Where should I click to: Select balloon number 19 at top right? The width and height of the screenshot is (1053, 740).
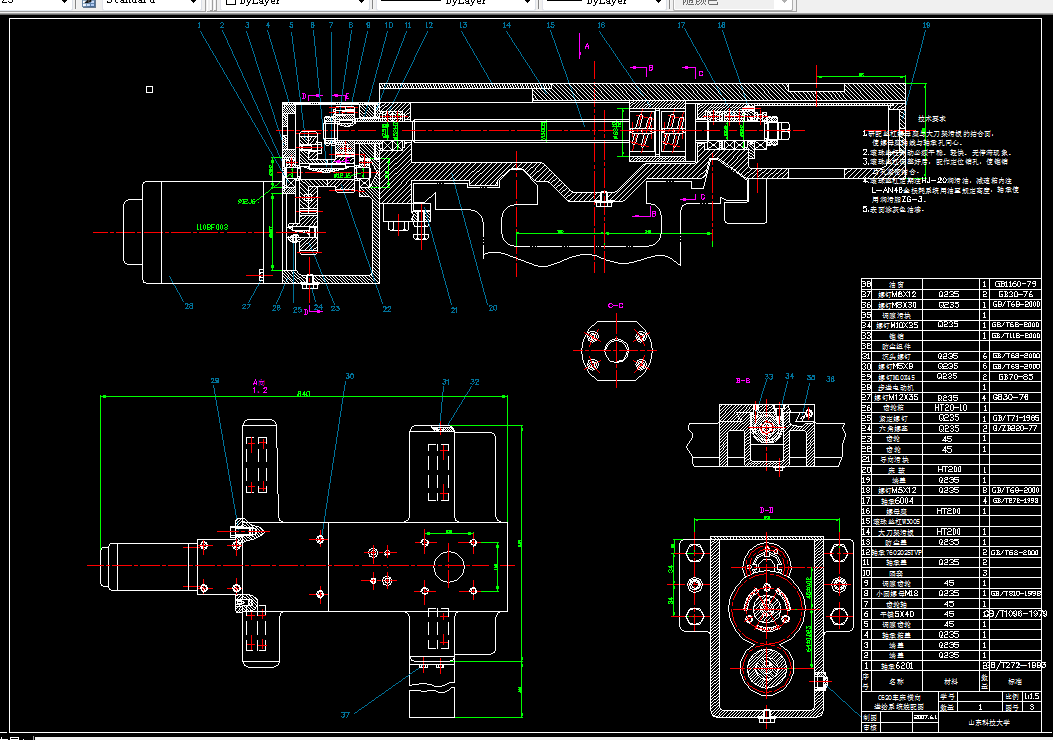[x=926, y=26]
